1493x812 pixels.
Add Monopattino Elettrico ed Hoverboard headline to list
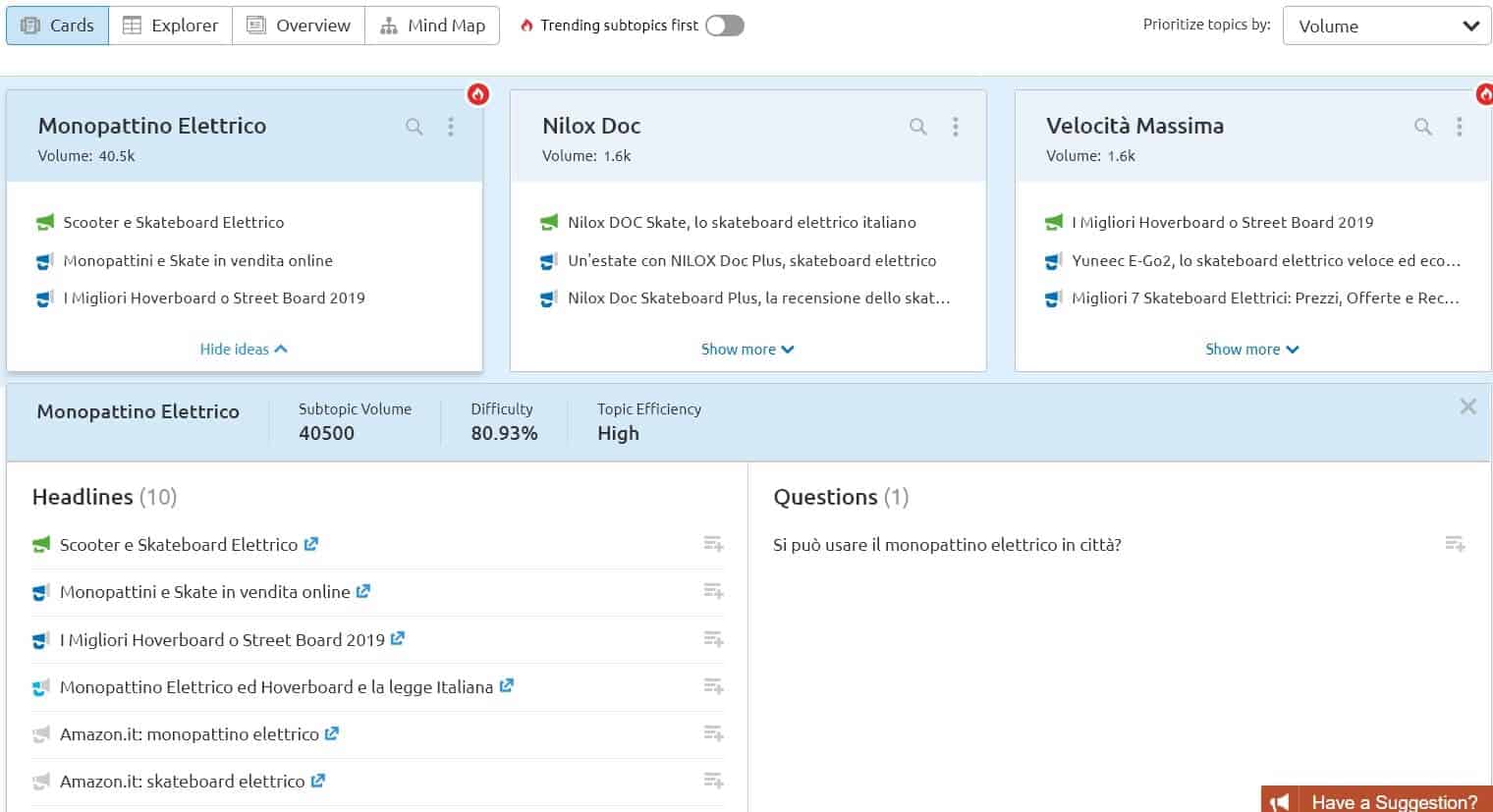pos(714,686)
